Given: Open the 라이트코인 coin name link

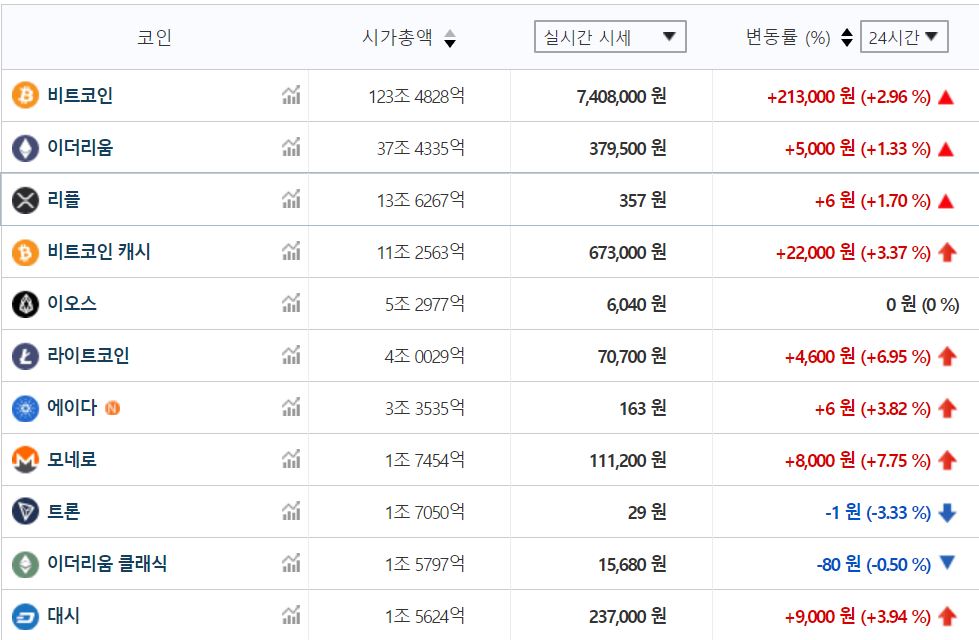Looking at the screenshot, I should [x=88, y=356].
